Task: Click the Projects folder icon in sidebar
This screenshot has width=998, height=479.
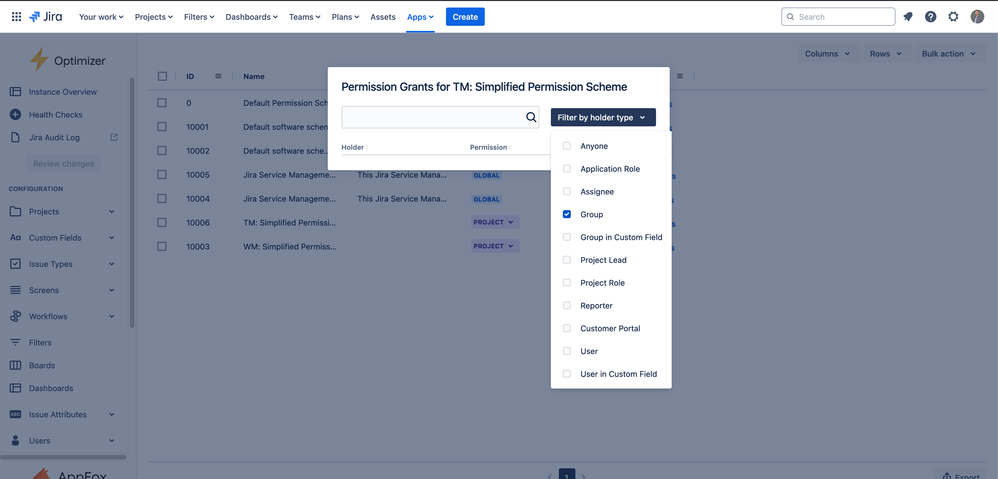Action: pos(15,211)
